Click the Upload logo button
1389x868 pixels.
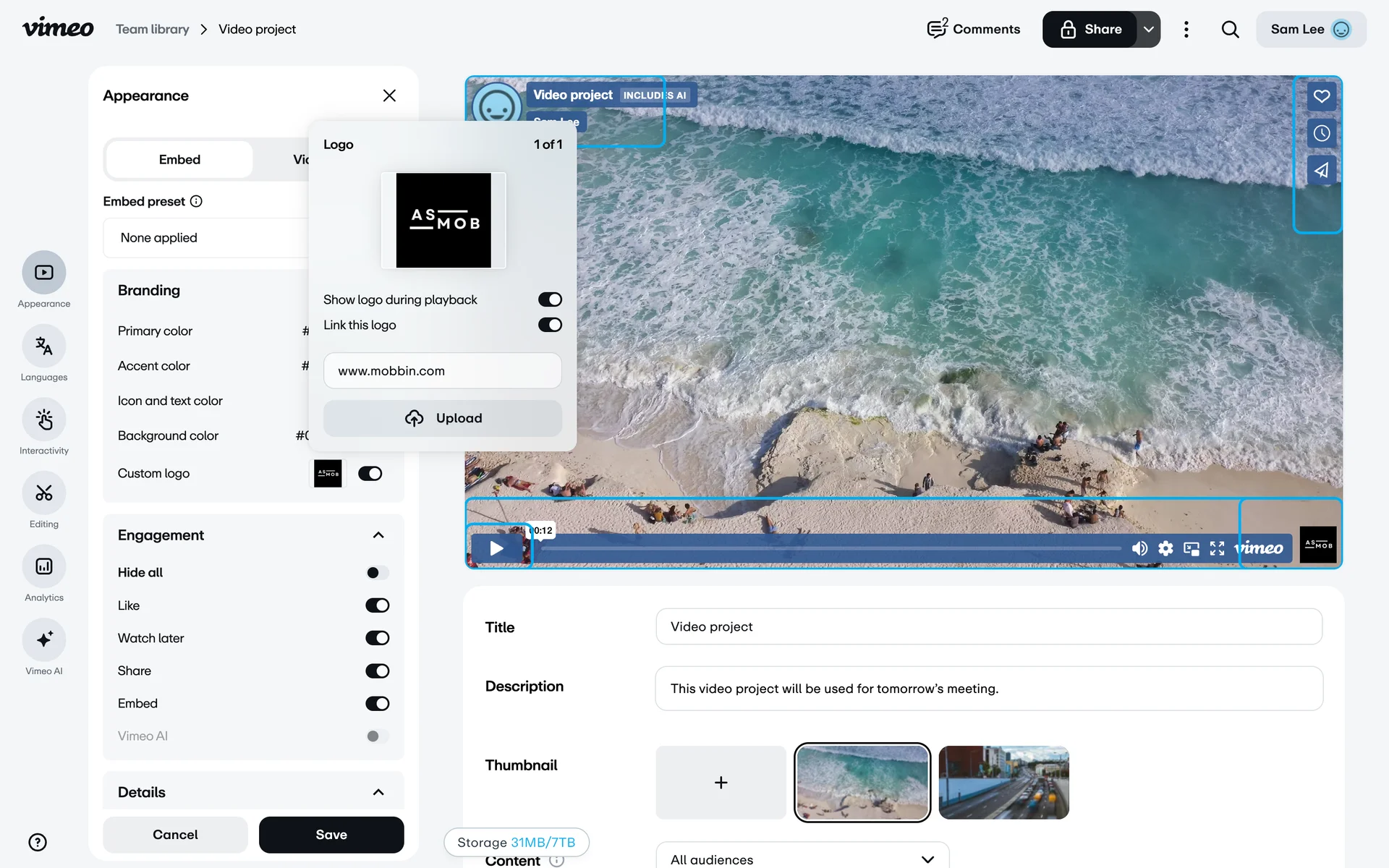[x=442, y=418]
